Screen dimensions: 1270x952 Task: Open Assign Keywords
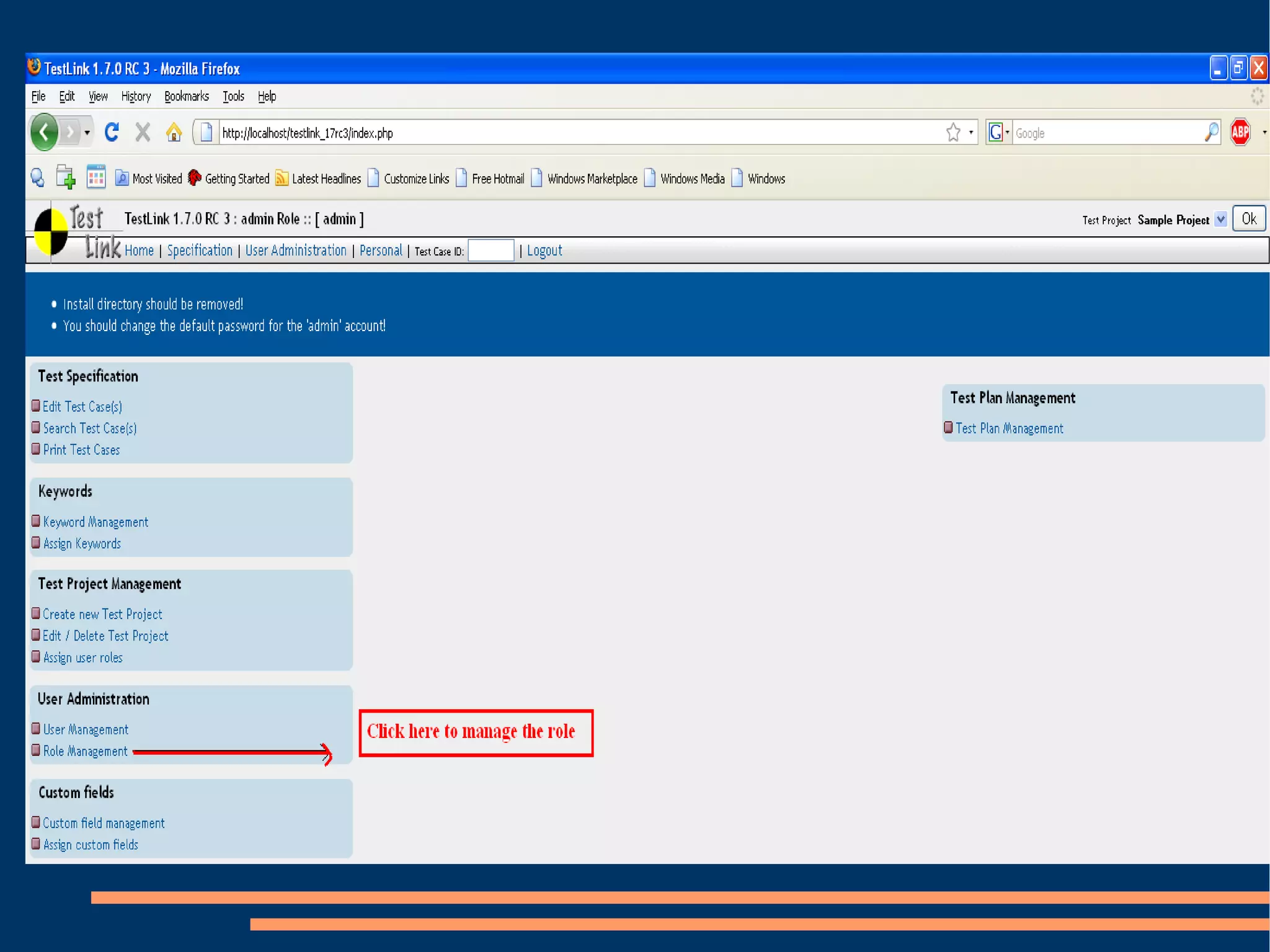tap(82, 544)
